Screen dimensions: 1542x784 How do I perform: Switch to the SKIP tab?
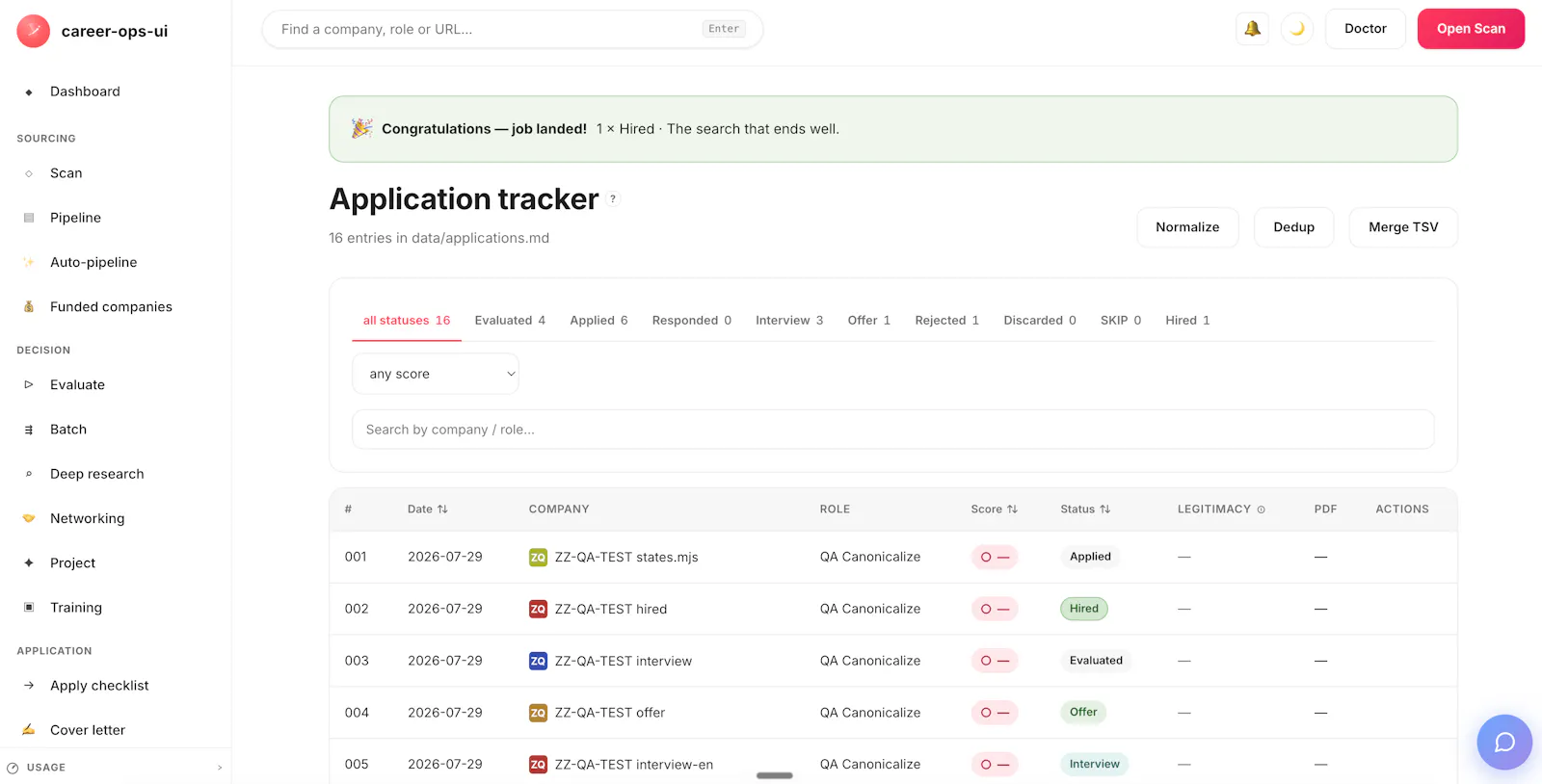[x=1121, y=321]
